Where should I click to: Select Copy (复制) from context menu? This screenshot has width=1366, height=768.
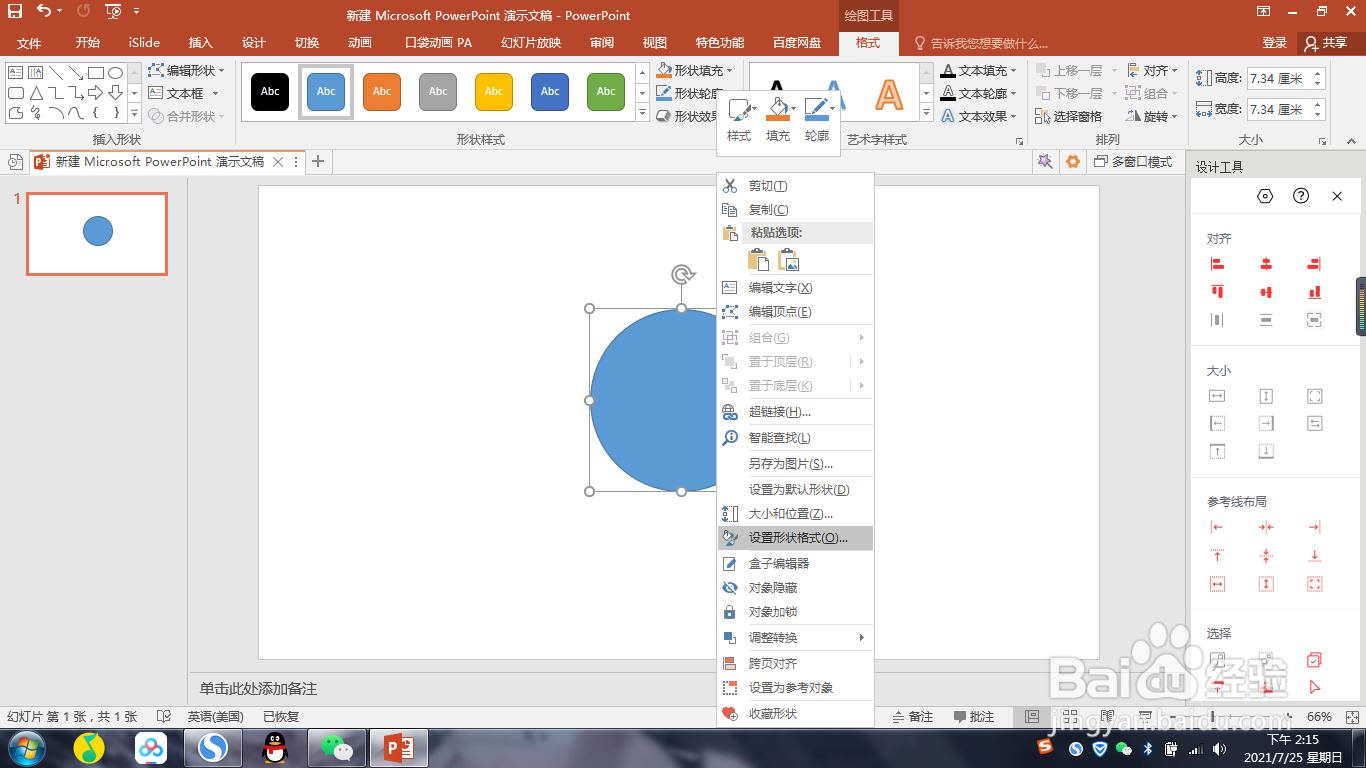[x=796, y=210]
